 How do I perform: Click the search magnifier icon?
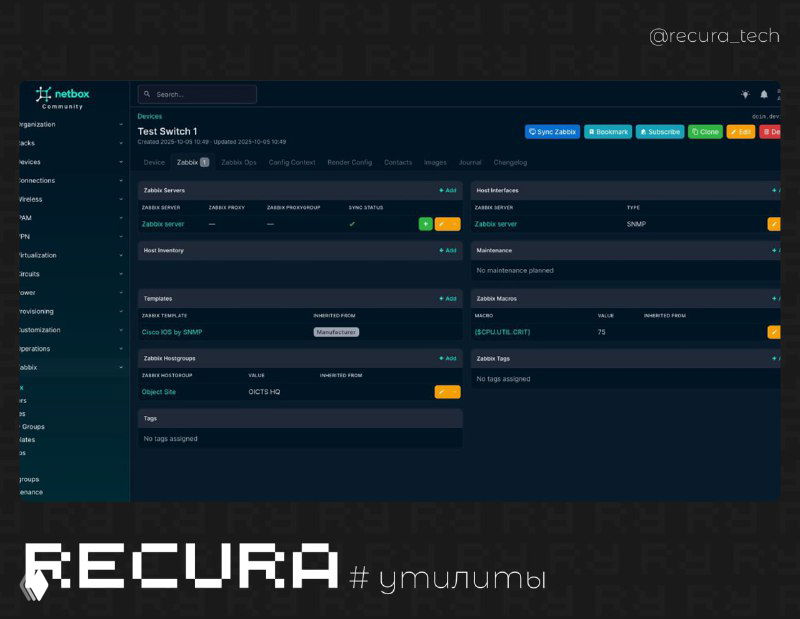(148, 93)
